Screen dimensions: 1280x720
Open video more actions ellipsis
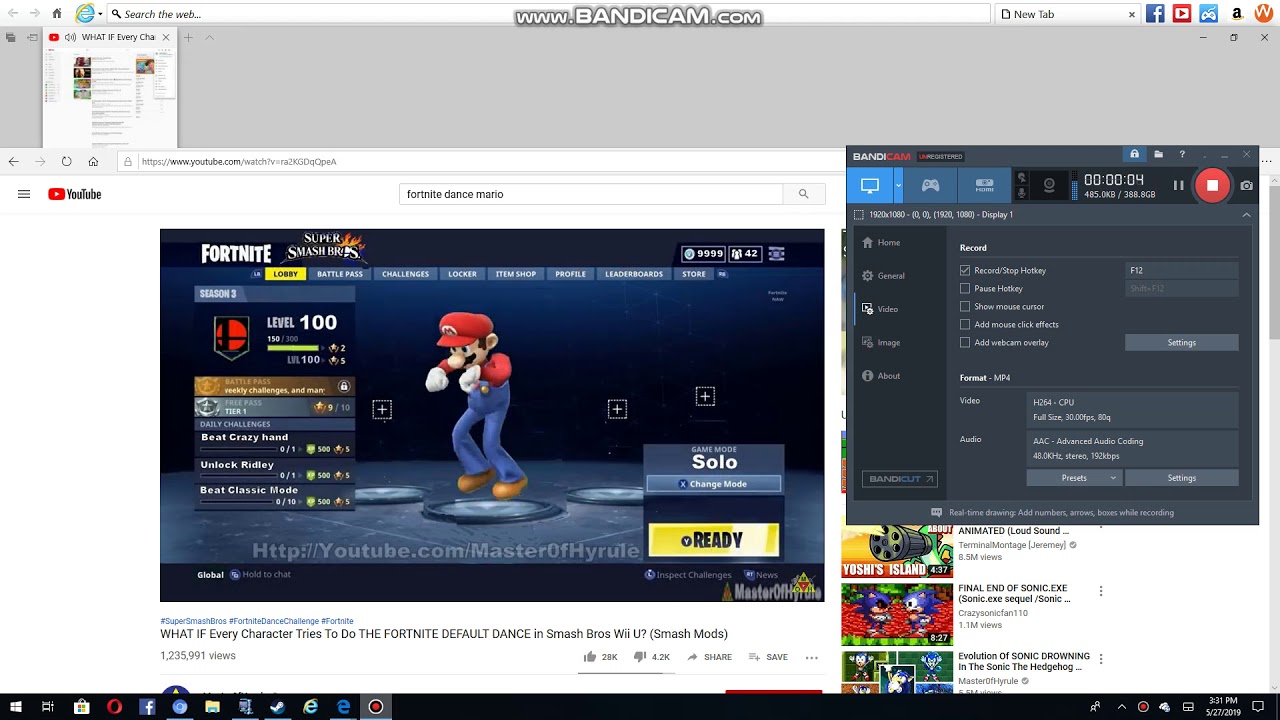pos(811,657)
